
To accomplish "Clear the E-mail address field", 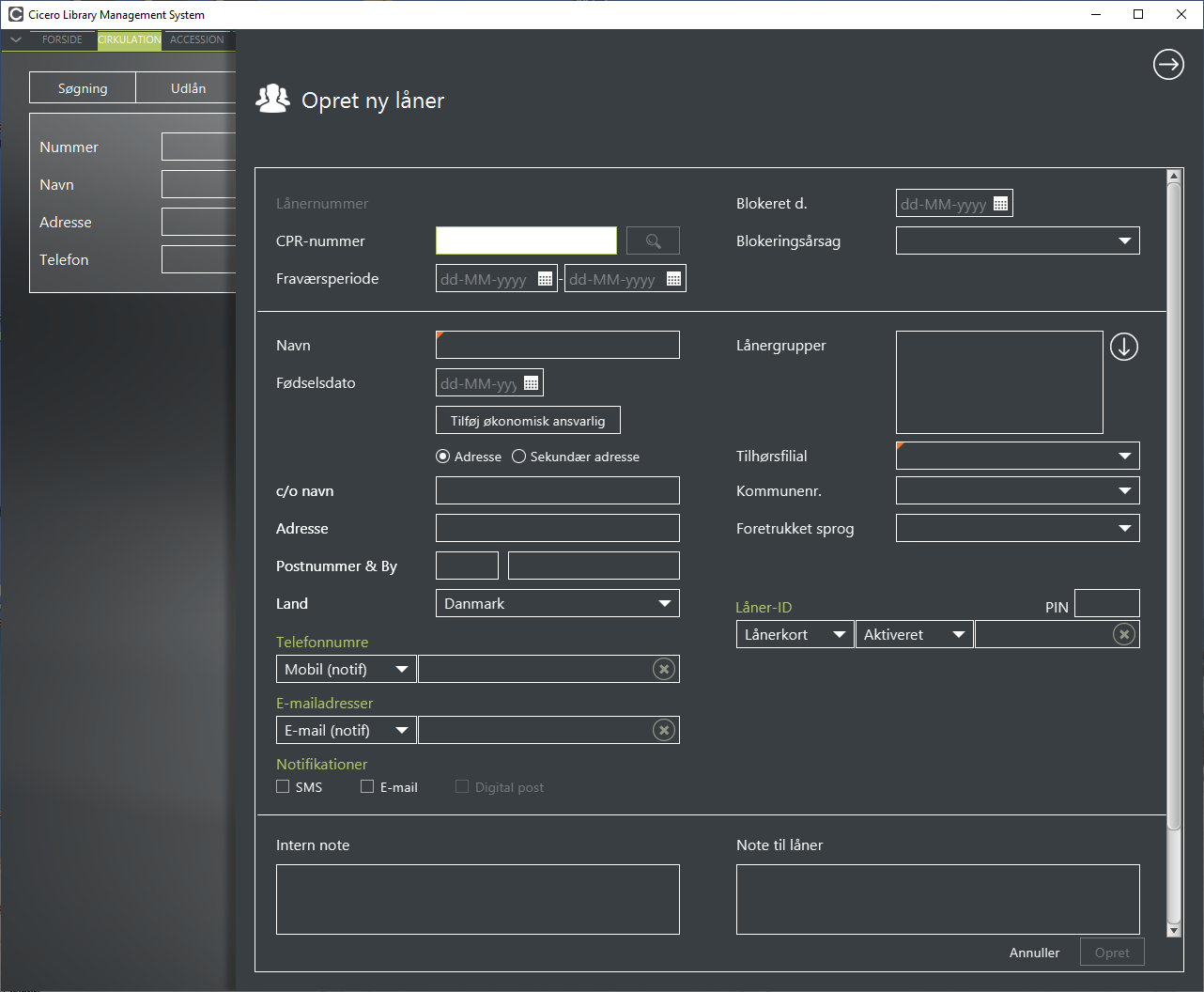I will 664,731.
